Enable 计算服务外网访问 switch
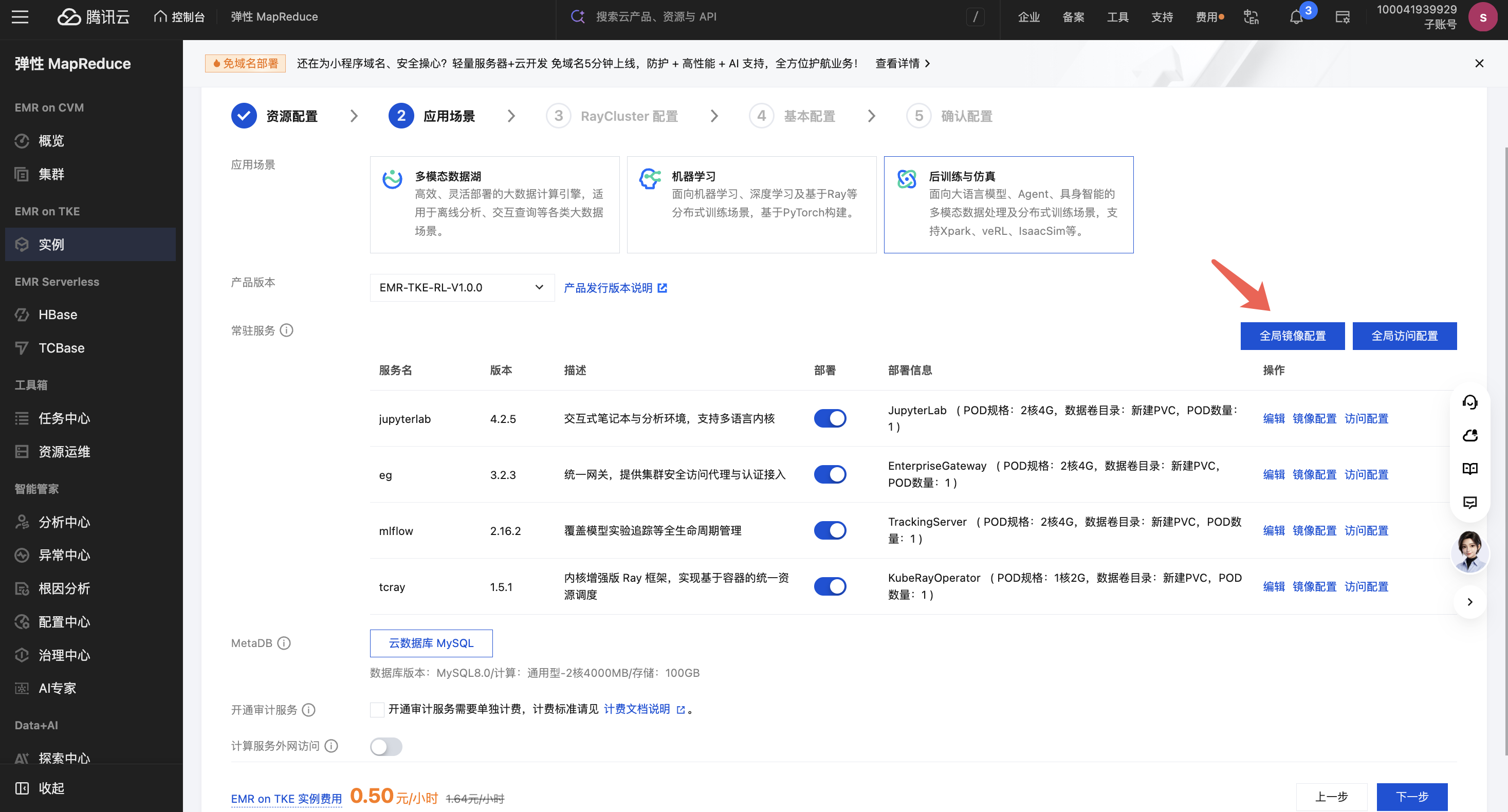Viewport: 1508px width, 812px height. (386, 746)
